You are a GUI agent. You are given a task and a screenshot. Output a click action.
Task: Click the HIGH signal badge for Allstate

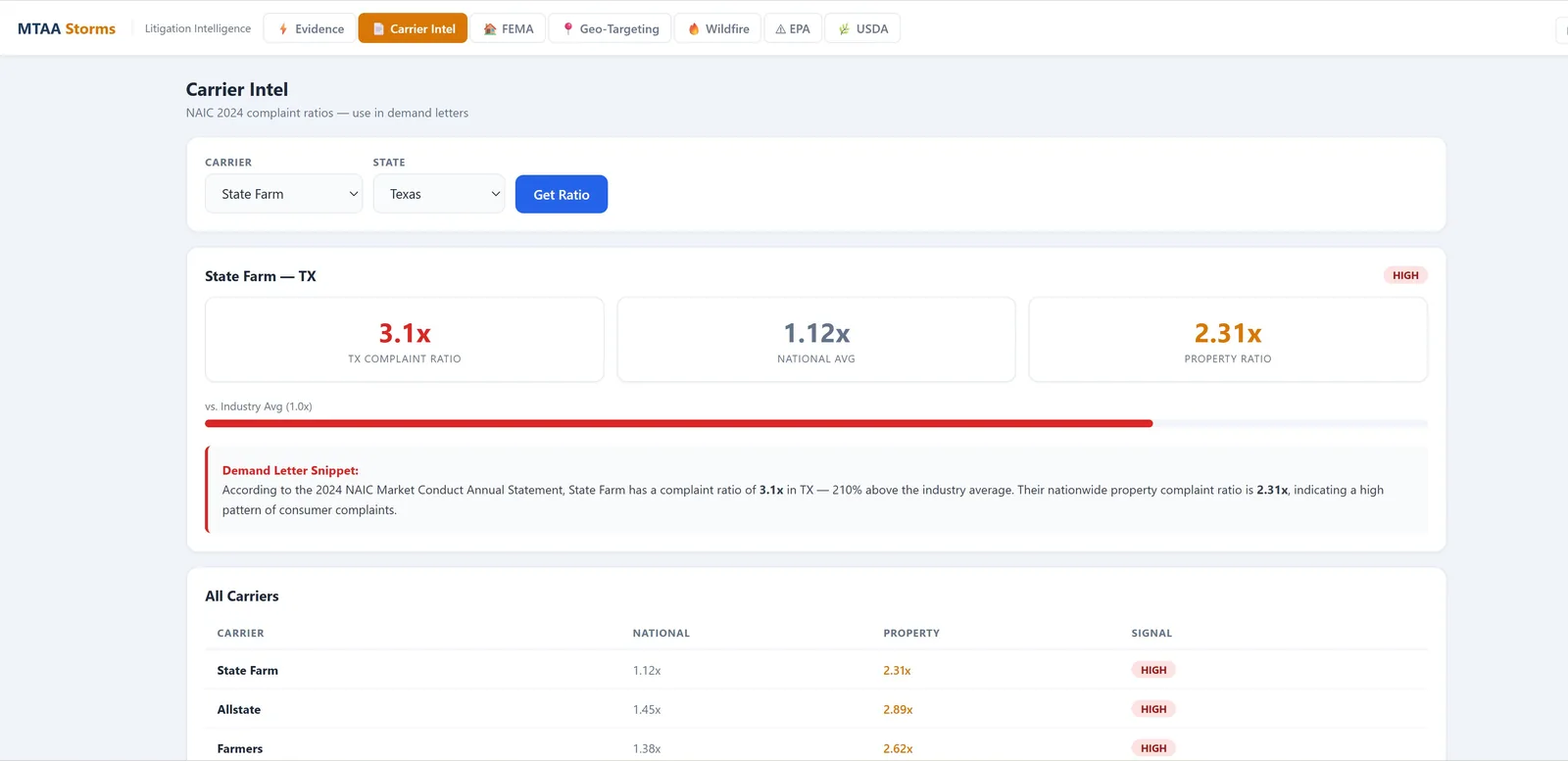1153,709
